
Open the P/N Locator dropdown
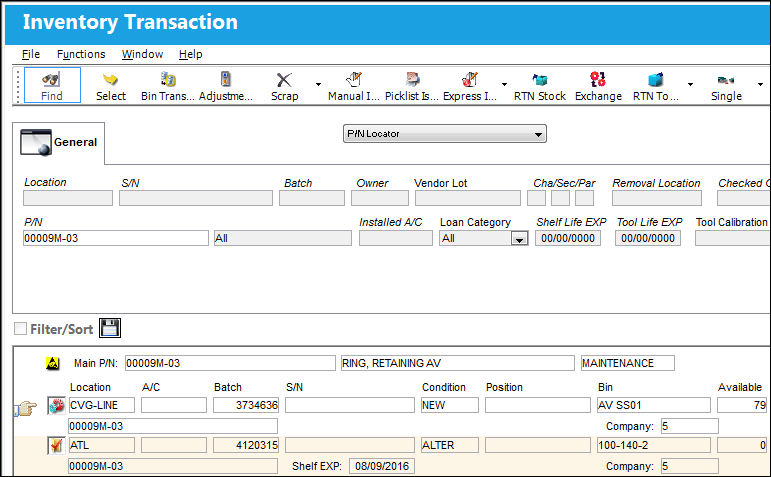445,134
